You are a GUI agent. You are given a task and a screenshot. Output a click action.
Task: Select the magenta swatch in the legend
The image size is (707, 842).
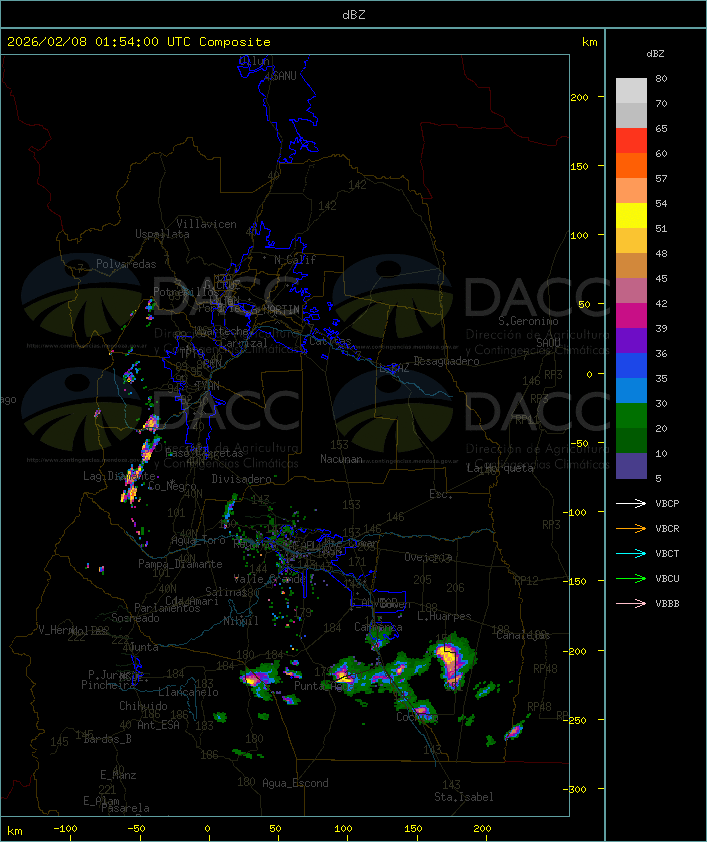pos(631,315)
